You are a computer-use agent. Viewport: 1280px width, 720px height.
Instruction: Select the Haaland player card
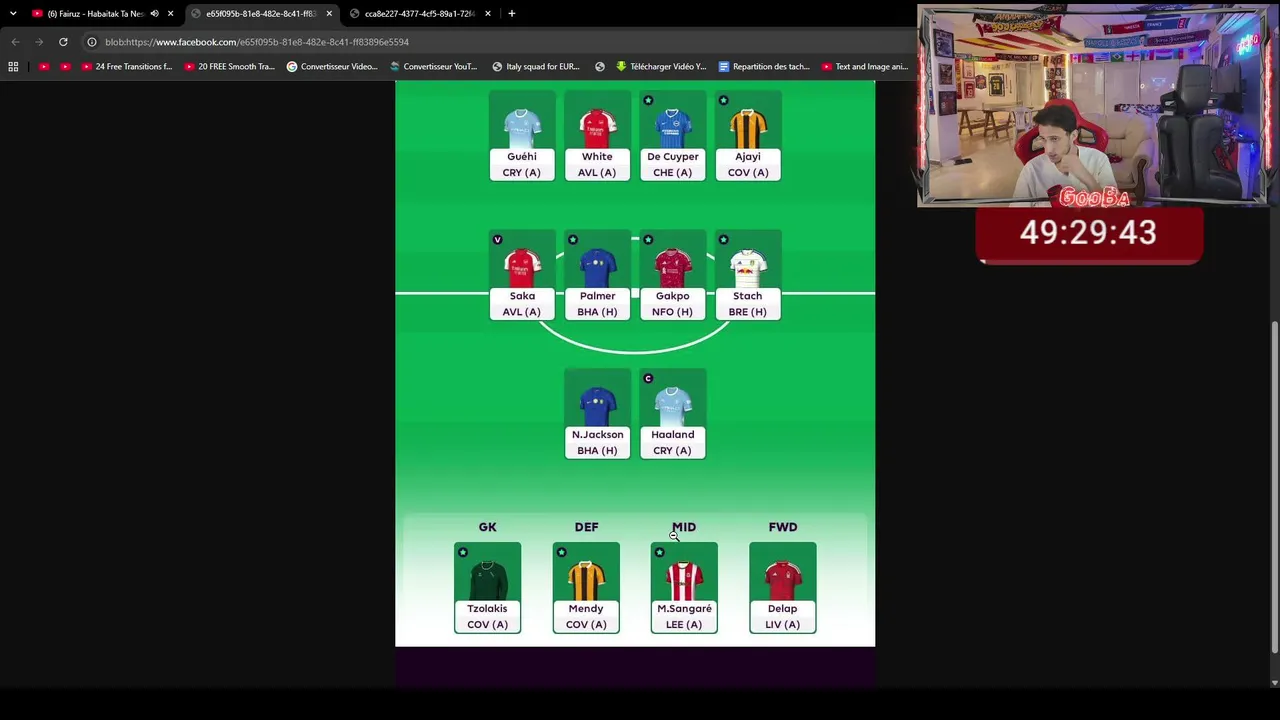click(x=672, y=414)
